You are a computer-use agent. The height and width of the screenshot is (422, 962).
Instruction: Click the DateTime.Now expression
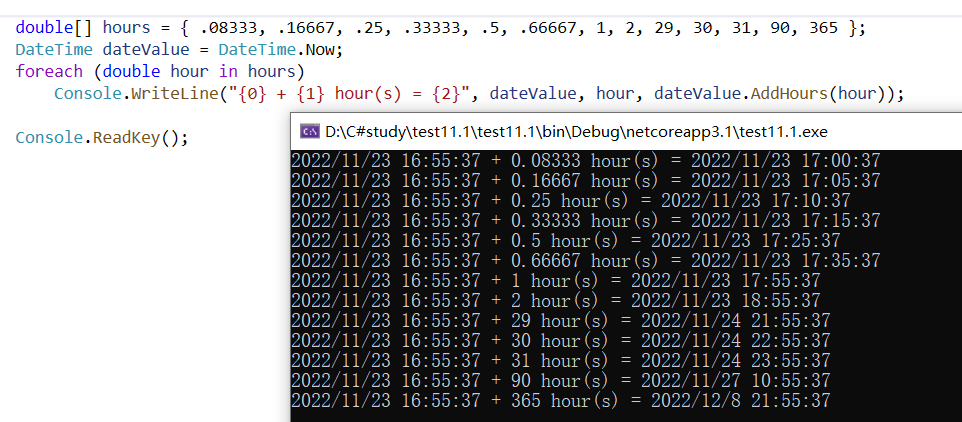[277, 50]
